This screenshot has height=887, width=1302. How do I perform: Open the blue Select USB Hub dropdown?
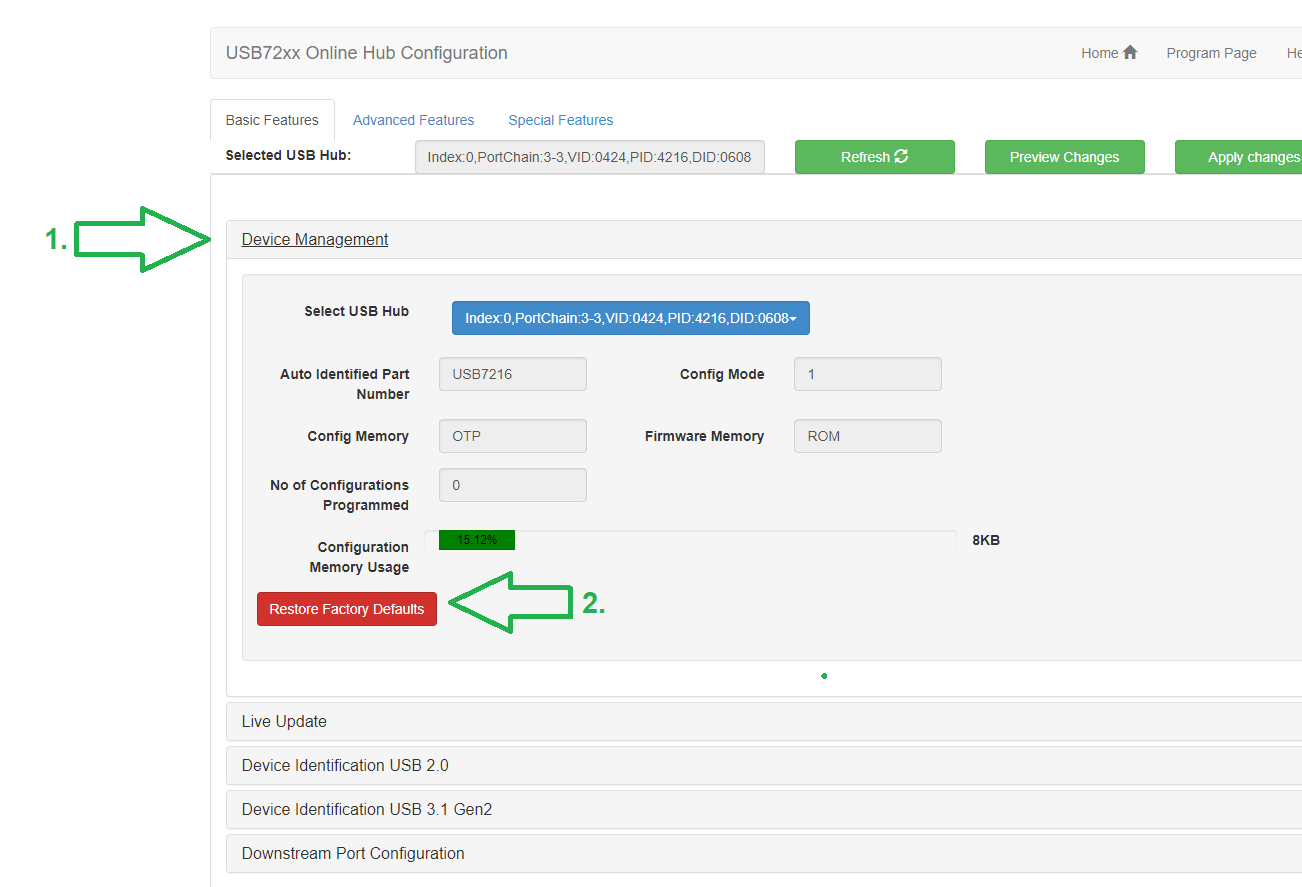point(631,318)
